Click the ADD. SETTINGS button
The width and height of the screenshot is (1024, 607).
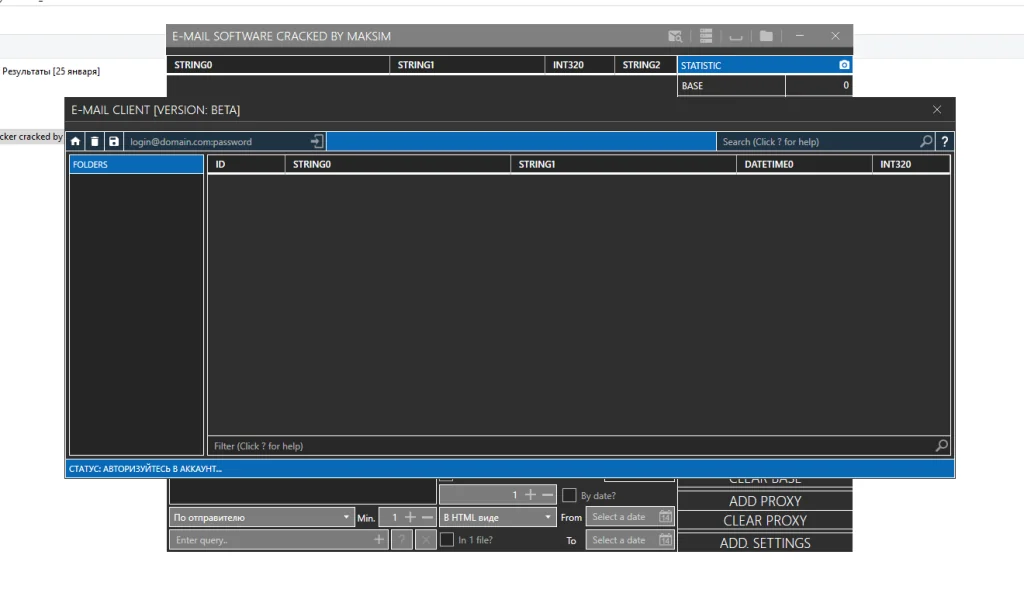pyautogui.click(x=765, y=543)
